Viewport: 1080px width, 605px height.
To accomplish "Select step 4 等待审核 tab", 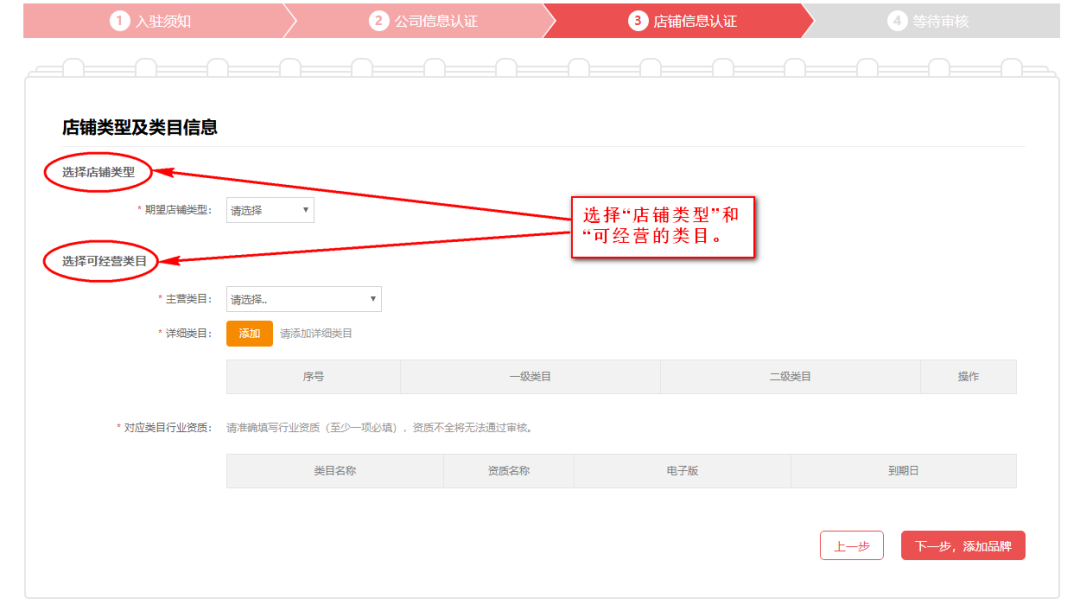I will pyautogui.click(x=930, y=21).
